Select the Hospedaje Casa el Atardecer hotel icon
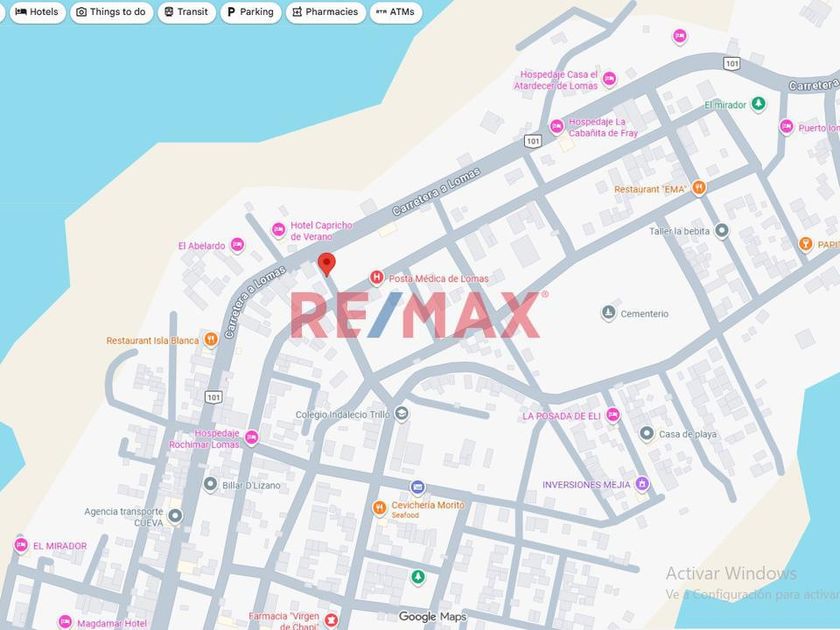Viewport: 840px width, 630px height. 609,79
